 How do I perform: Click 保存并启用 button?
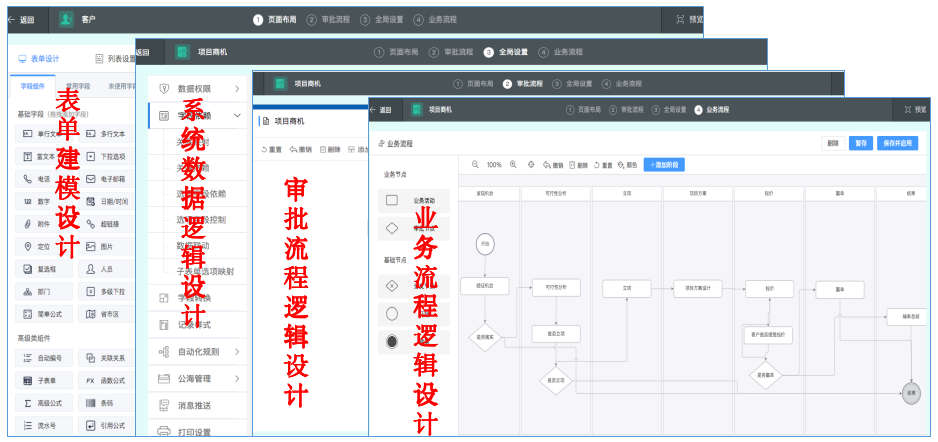(897, 144)
